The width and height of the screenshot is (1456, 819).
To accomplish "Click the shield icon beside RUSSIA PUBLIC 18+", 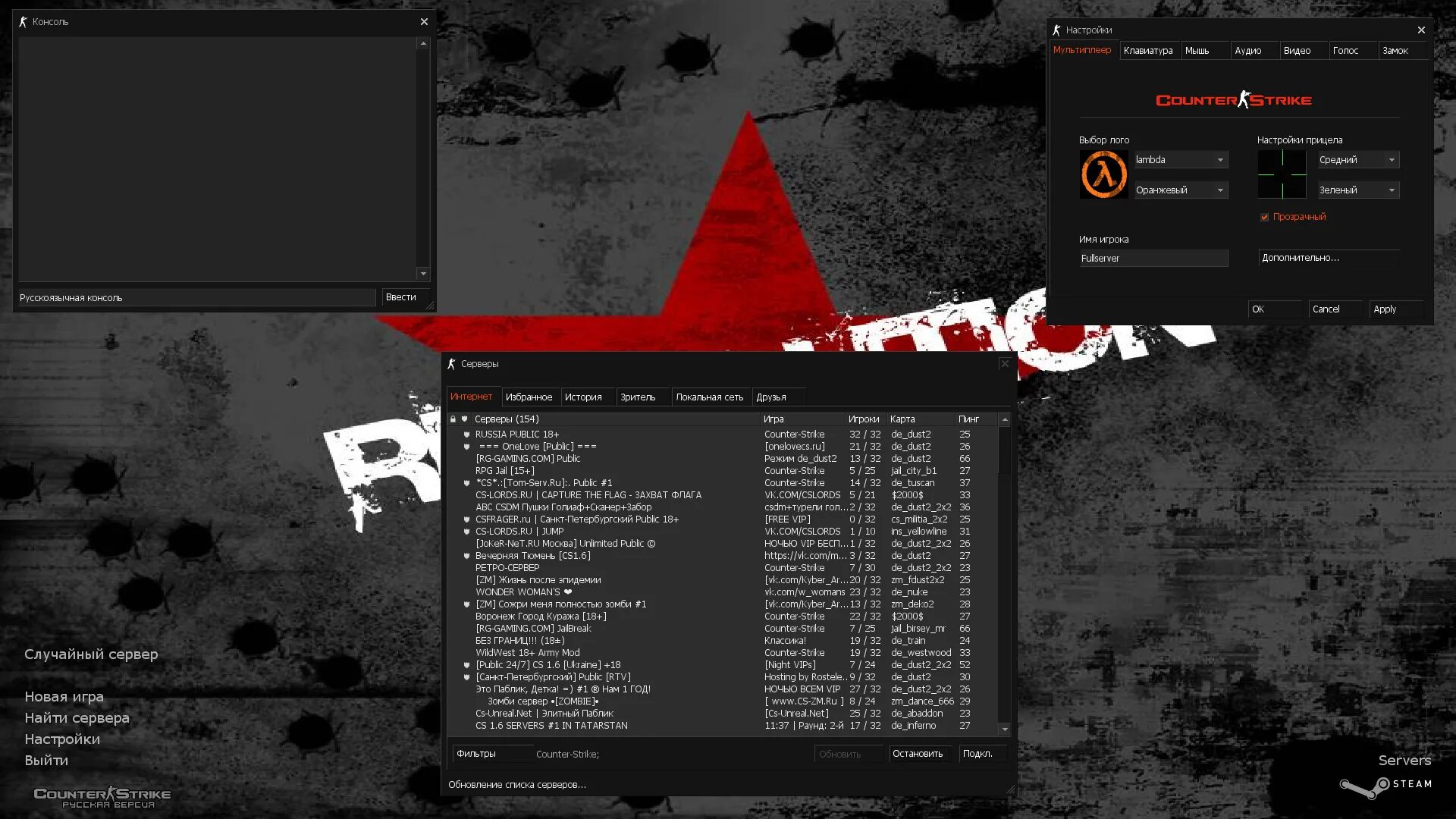I will coord(466,435).
